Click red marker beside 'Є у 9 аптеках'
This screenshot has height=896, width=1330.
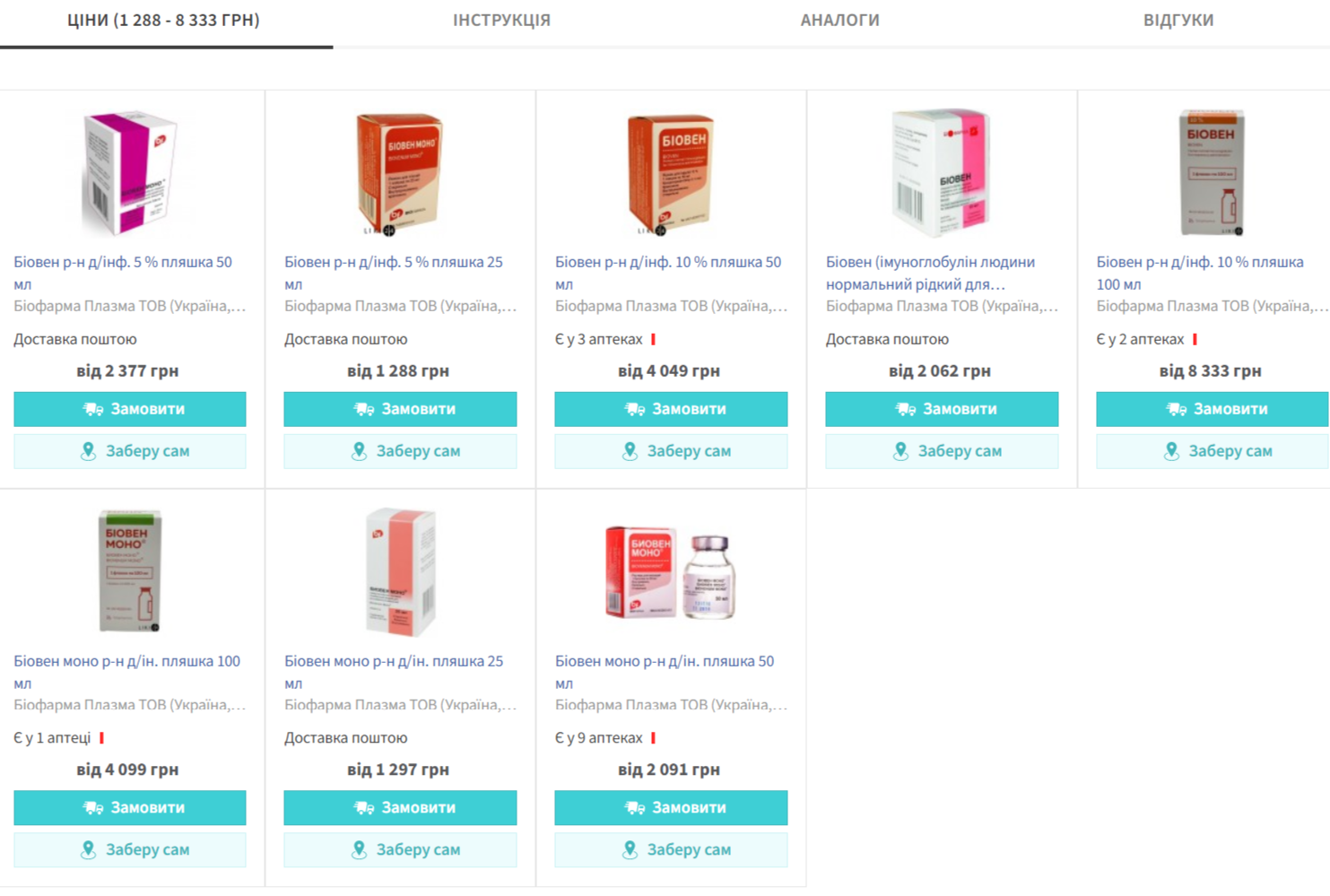[x=653, y=738]
